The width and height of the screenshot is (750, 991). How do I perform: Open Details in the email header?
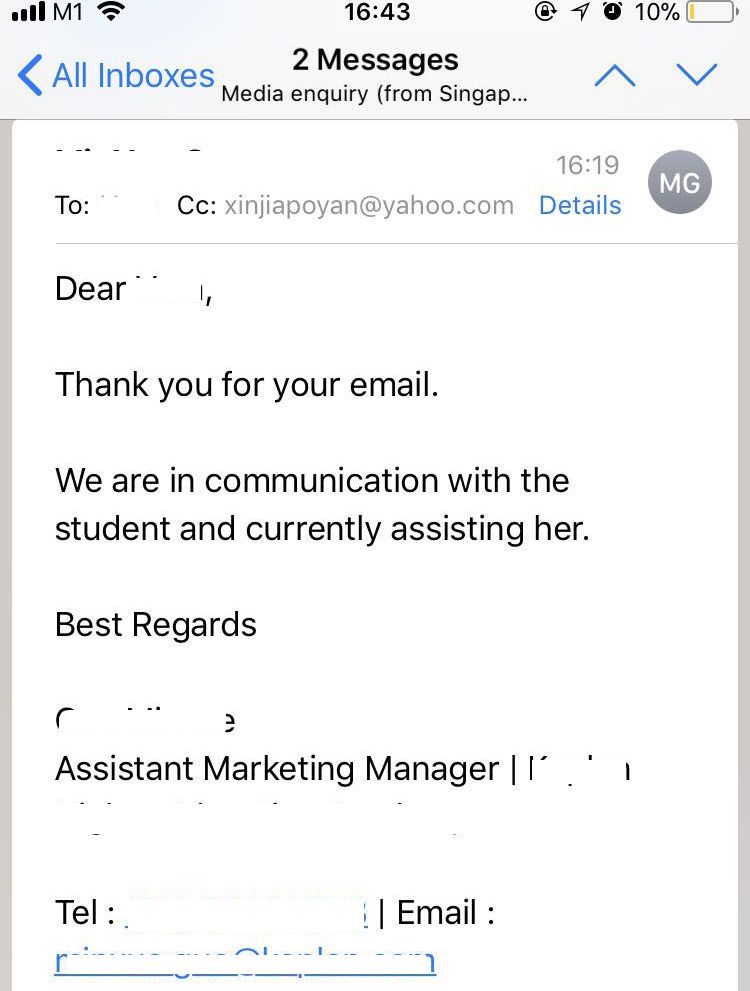(x=580, y=205)
